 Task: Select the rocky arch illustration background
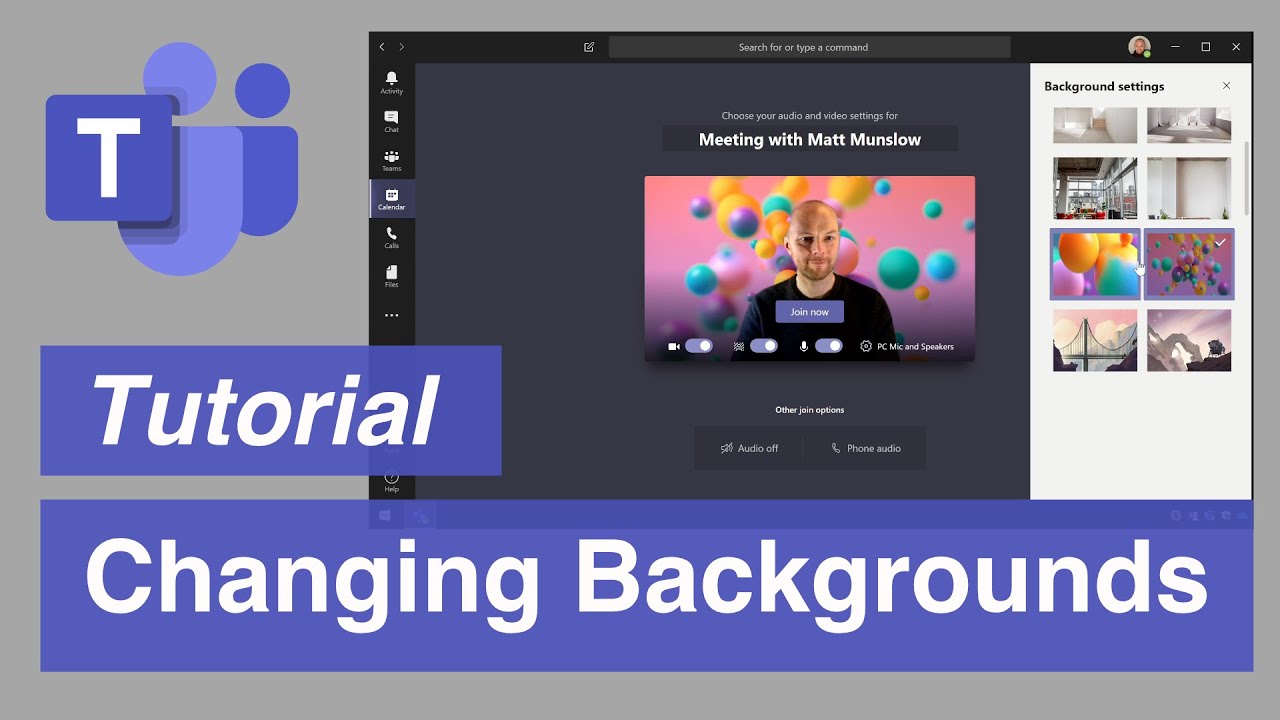[x=1189, y=340]
